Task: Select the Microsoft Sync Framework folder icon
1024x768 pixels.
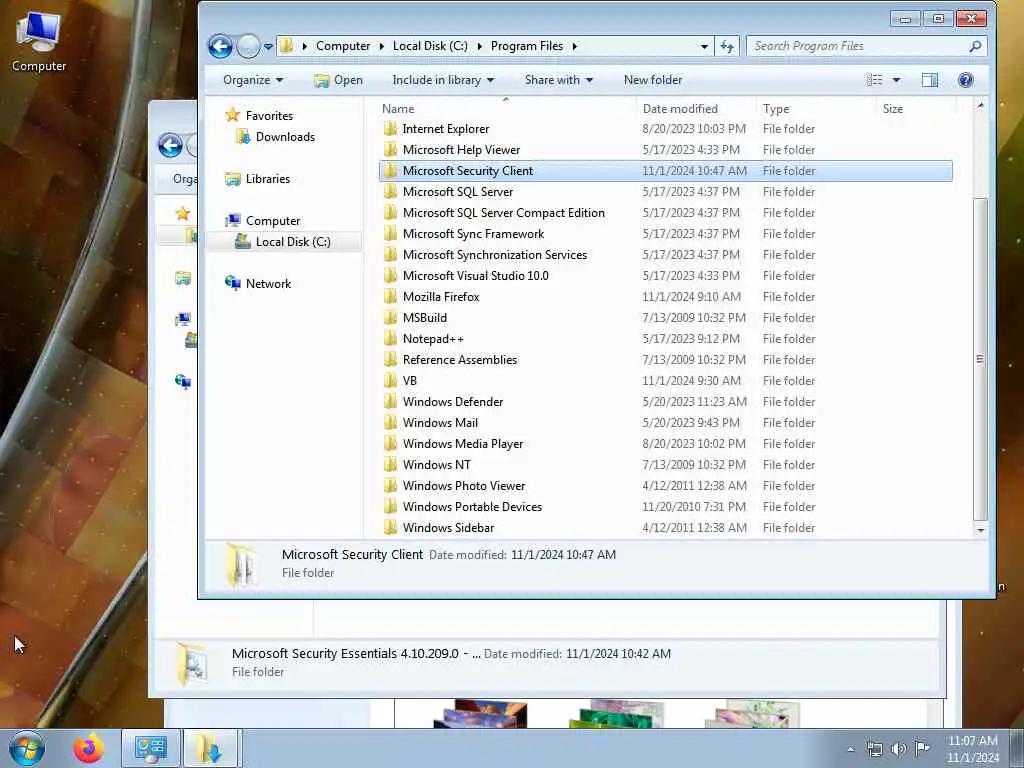Action: click(391, 233)
